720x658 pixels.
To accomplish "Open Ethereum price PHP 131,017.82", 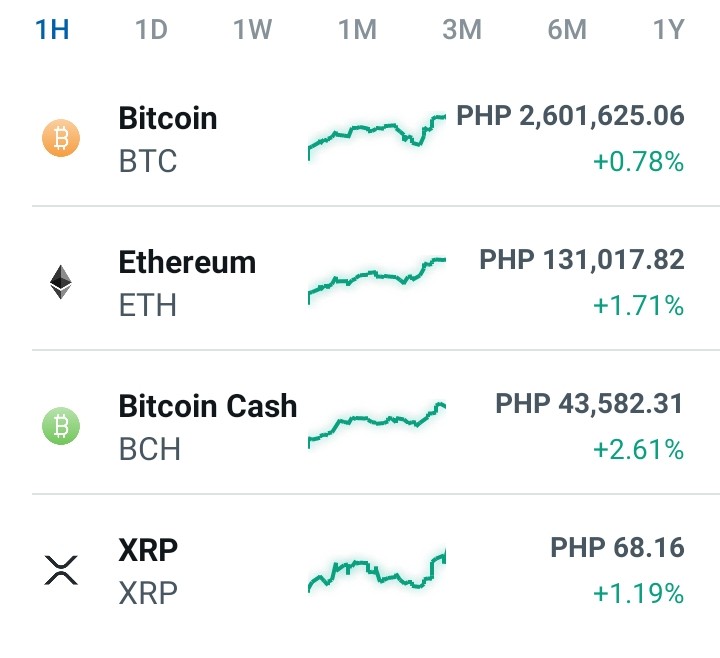I will [582, 260].
